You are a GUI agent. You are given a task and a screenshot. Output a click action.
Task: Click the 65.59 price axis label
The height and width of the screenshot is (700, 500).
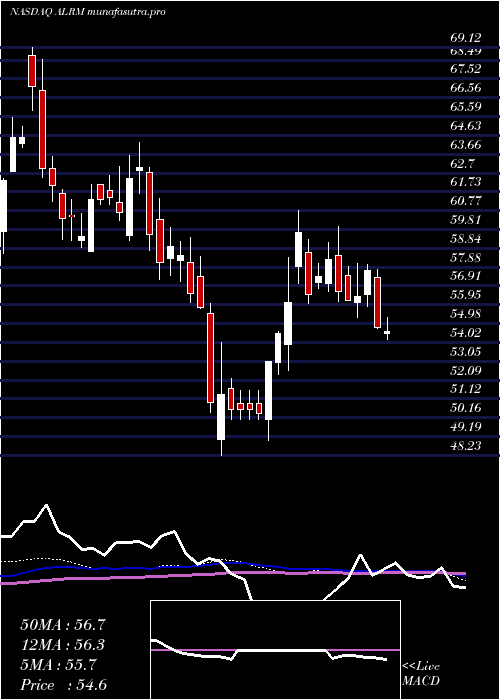point(466,107)
